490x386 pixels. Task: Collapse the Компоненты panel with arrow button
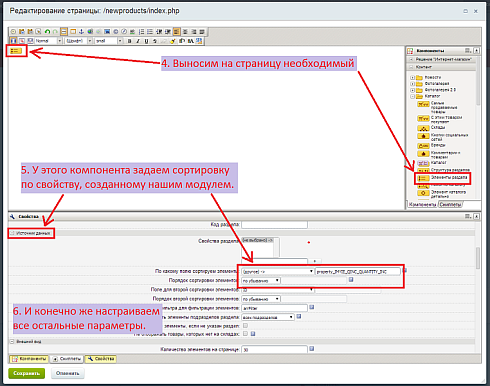(x=477, y=51)
